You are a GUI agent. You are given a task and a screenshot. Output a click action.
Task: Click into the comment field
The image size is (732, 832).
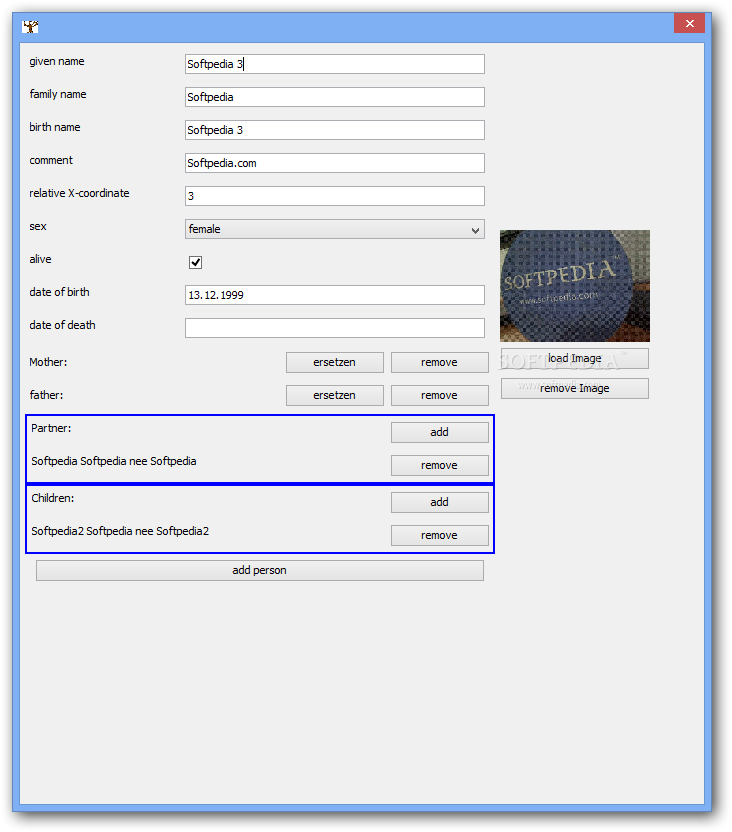pyautogui.click(x=335, y=163)
